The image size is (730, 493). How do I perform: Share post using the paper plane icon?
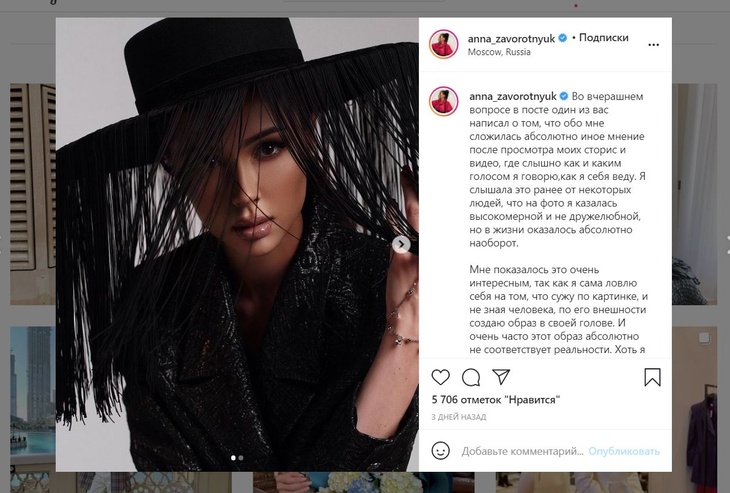pyautogui.click(x=501, y=377)
